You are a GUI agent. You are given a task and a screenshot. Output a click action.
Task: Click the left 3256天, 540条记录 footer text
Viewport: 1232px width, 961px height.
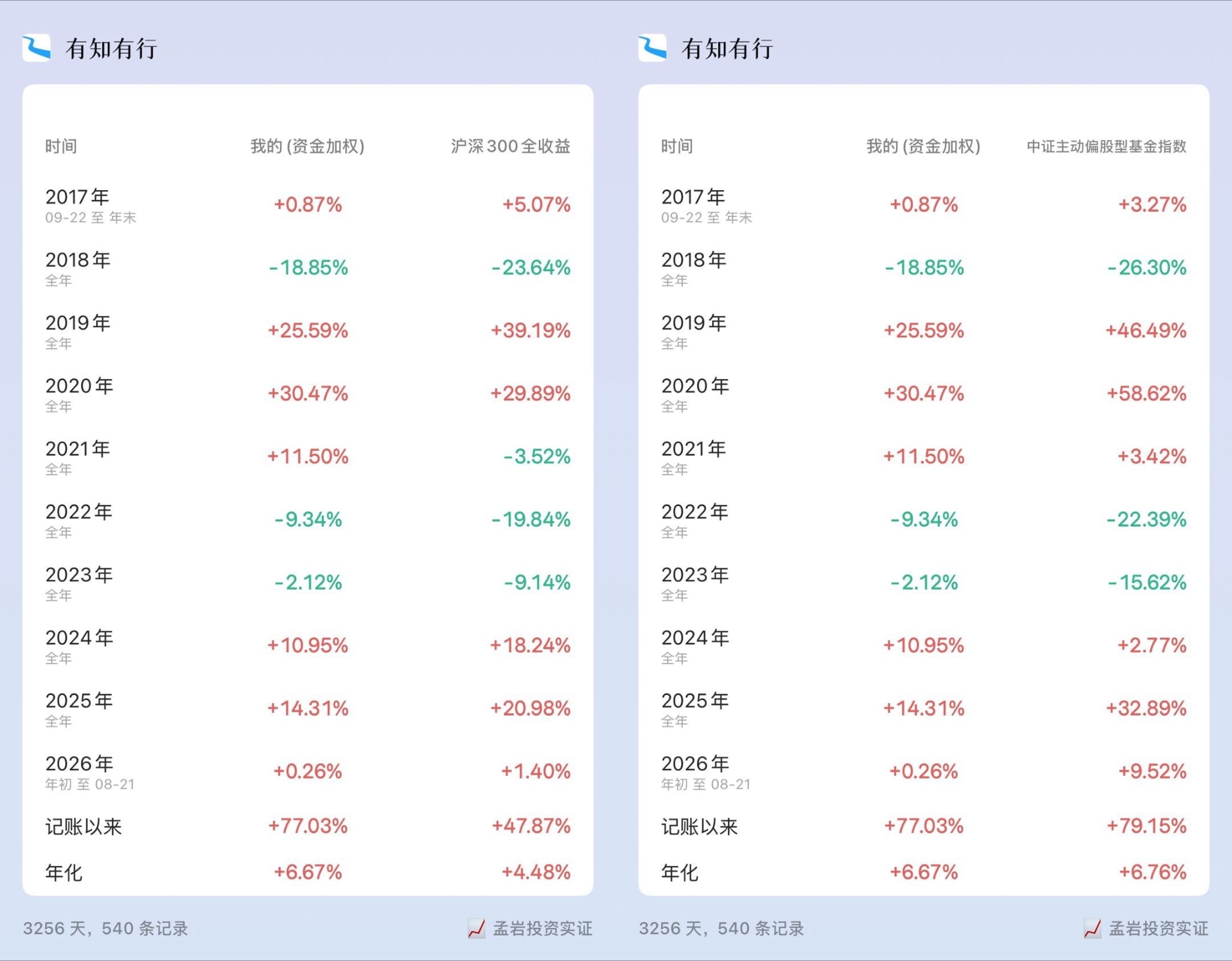[x=105, y=928]
